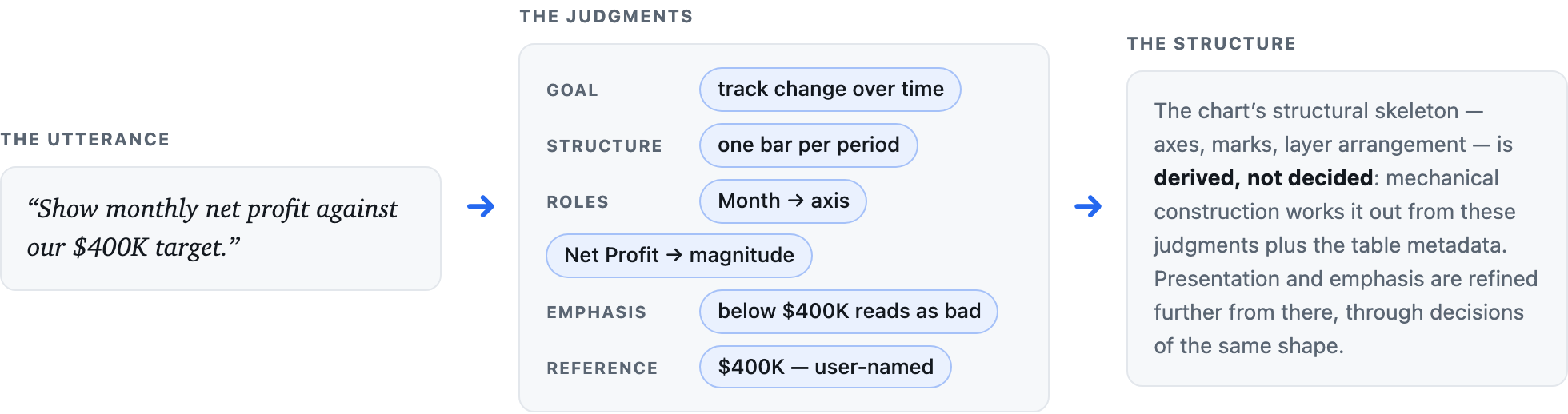This screenshot has width=1568, height=414.
Task: Click the arrow between utterance and judgments
Action: (x=481, y=206)
